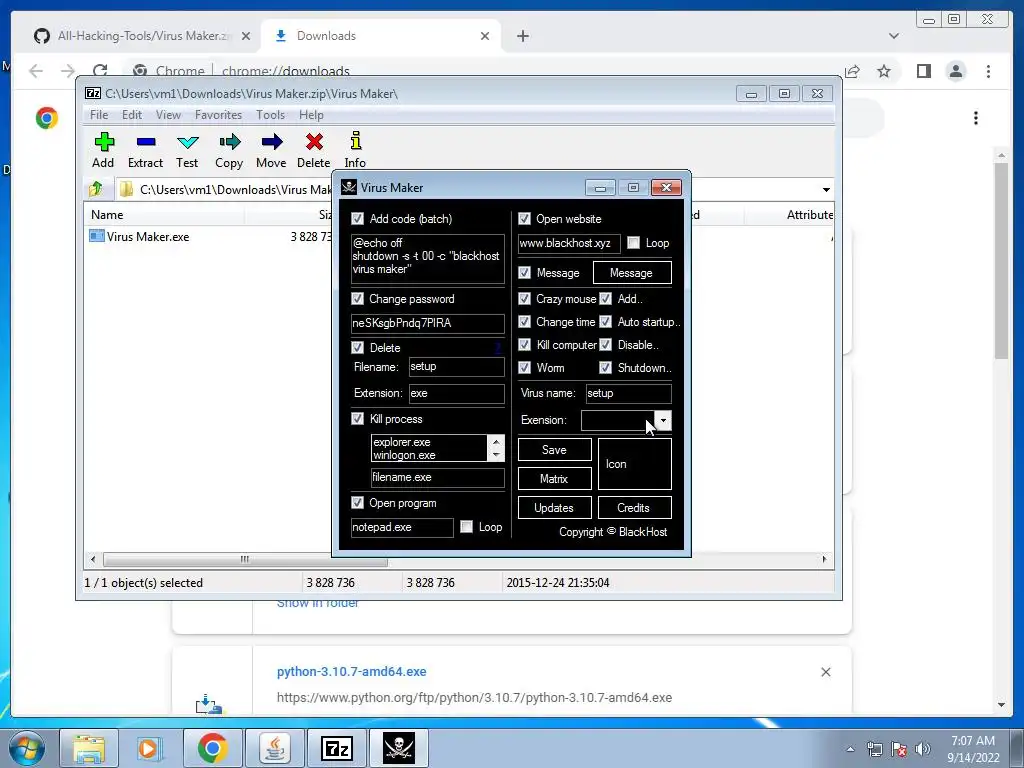Open the python-3.10.7-amd64.exe link
1024x768 pixels.
(x=351, y=671)
